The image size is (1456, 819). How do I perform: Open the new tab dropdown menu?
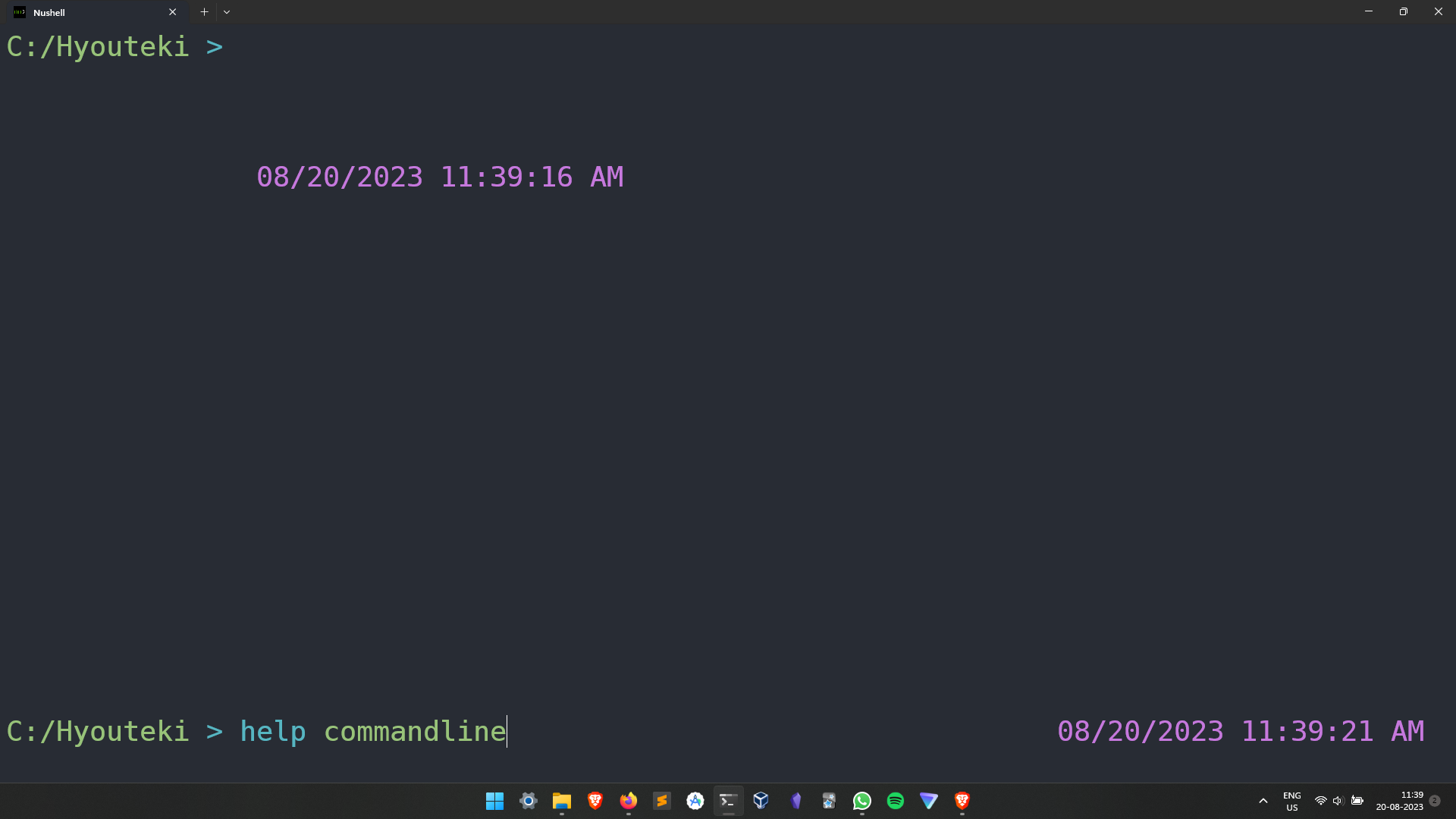pos(226,12)
